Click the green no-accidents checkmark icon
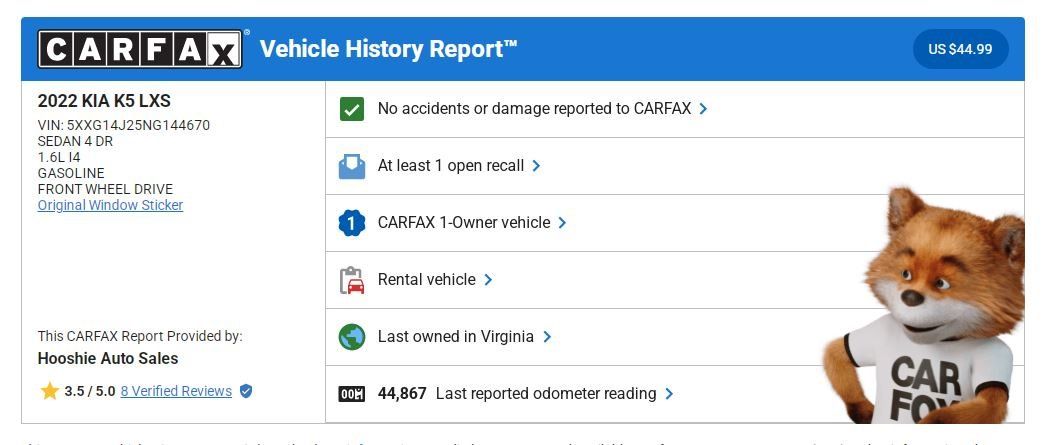 pyautogui.click(x=352, y=109)
